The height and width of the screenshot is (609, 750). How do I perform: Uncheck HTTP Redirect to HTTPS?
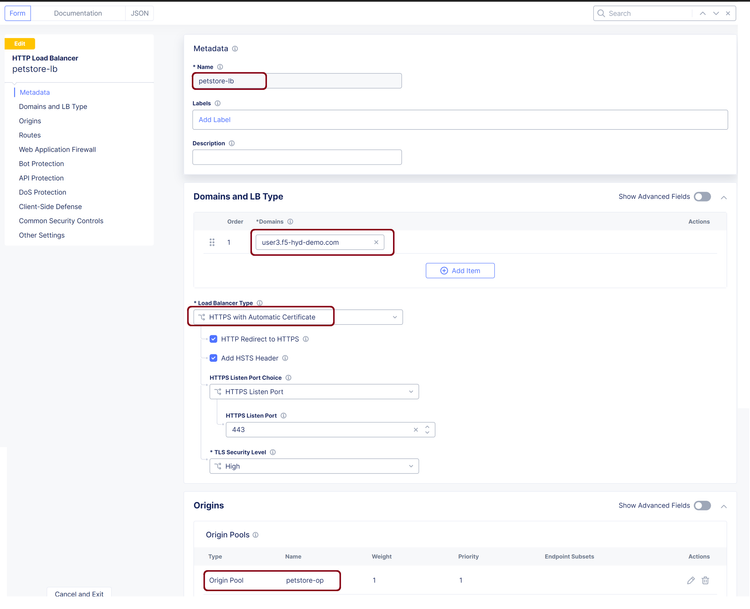tap(213, 339)
